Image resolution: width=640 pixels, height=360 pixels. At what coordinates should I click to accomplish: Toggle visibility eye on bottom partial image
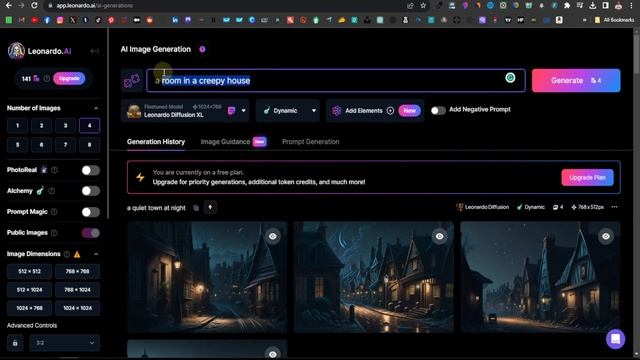pos(273,353)
